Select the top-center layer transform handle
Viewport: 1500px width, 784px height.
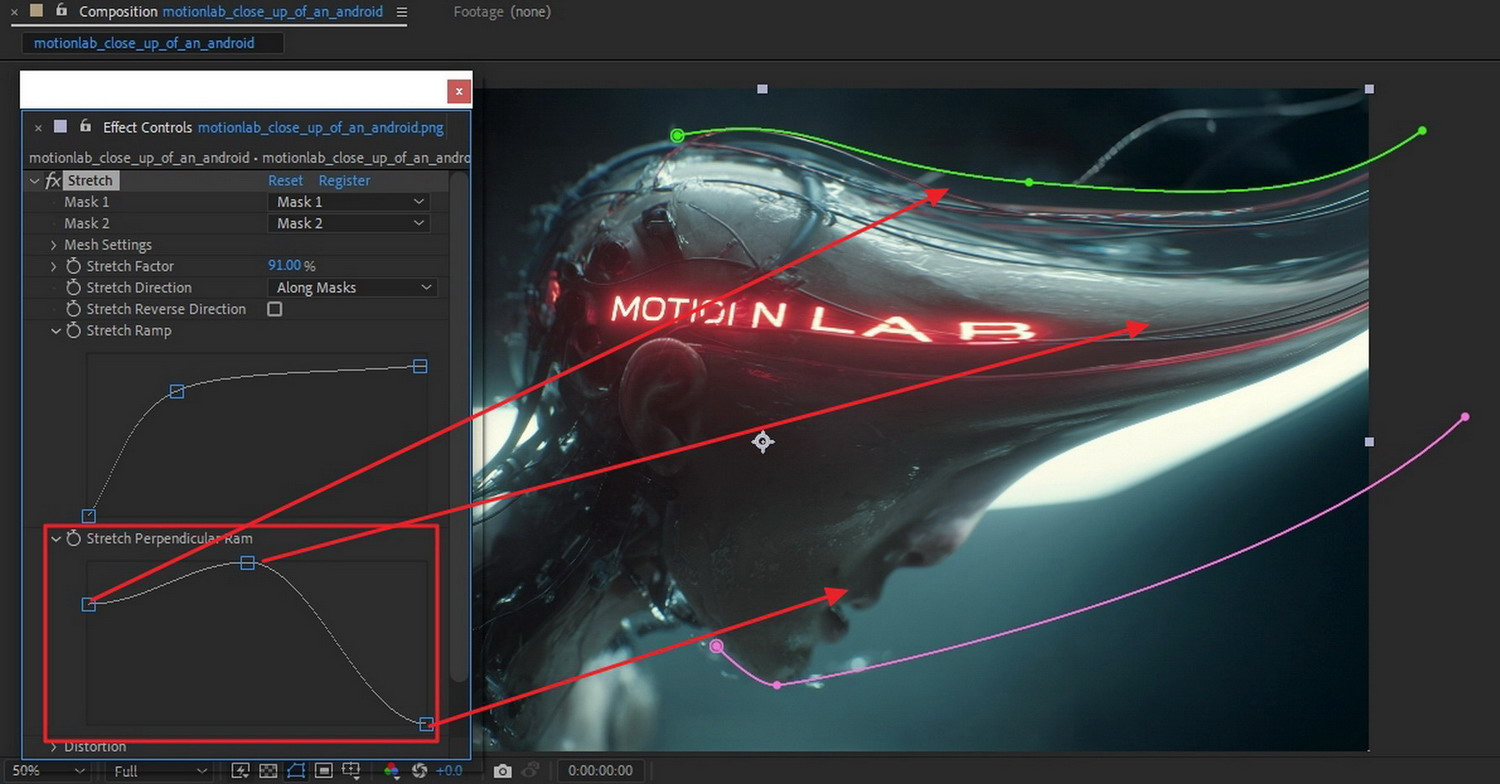click(763, 89)
